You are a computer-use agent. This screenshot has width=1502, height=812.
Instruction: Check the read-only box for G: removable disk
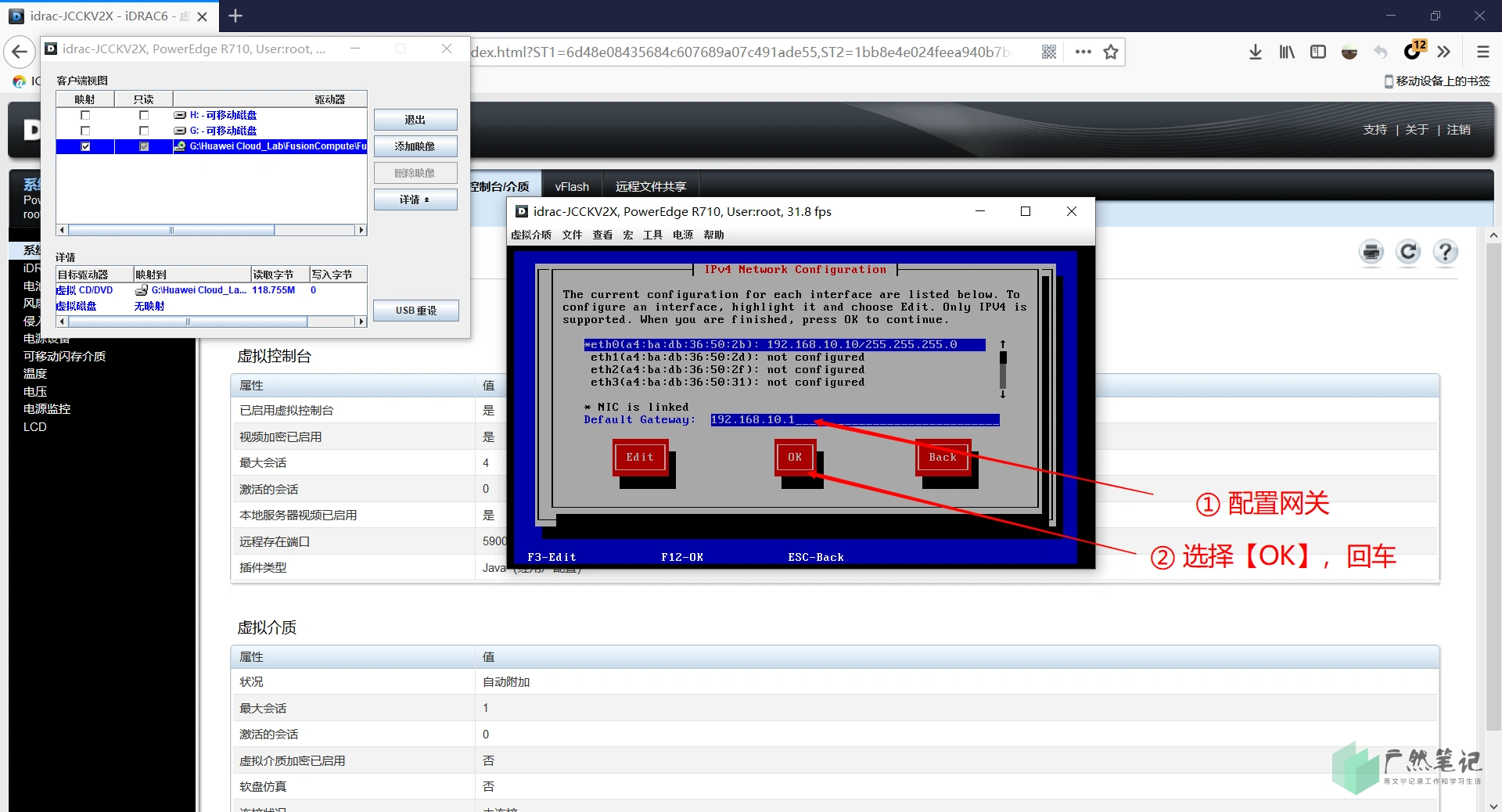click(x=144, y=131)
